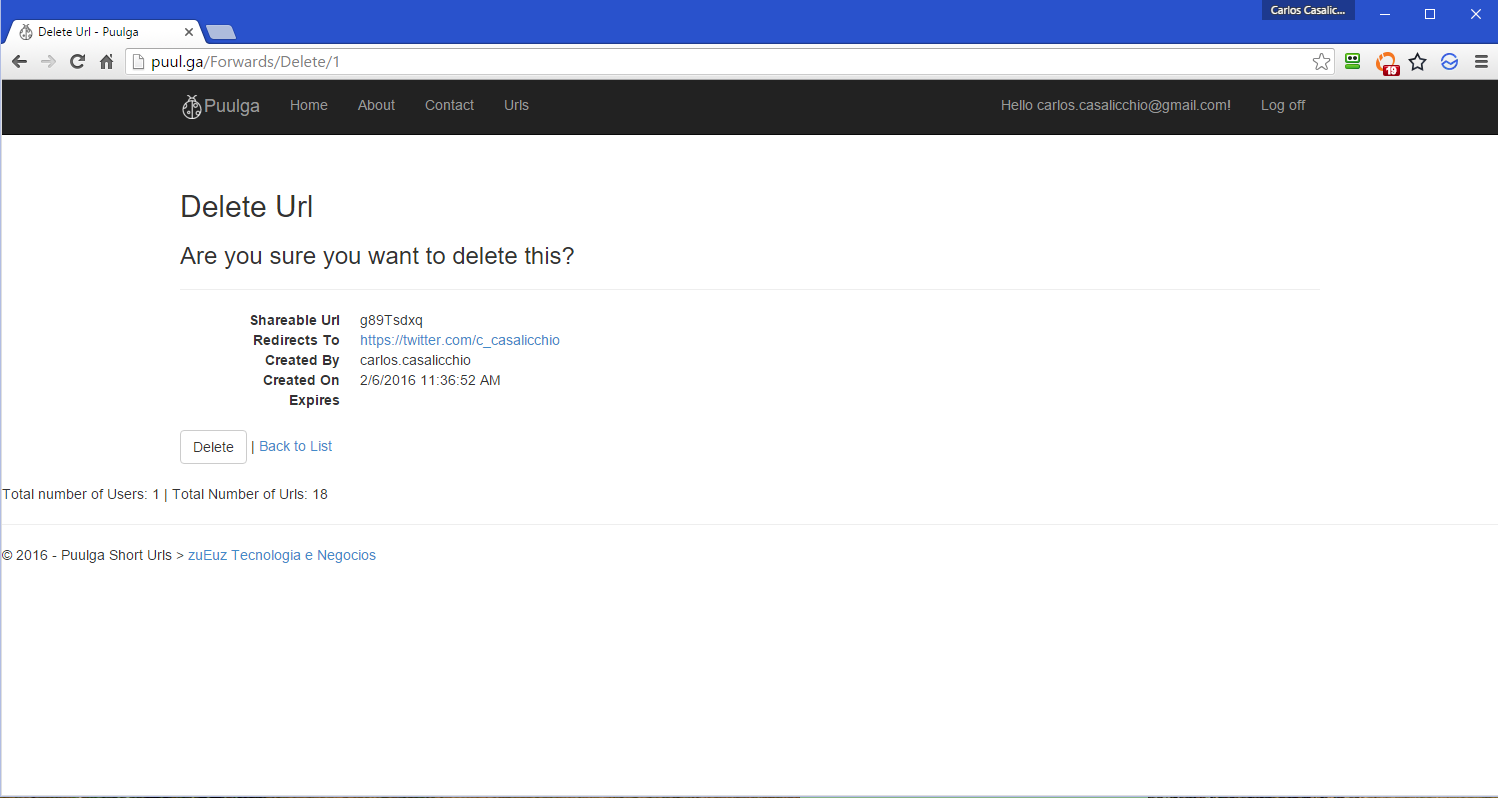Follow the Back to List link
This screenshot has width=1498, height=798.
pos(295,446)
